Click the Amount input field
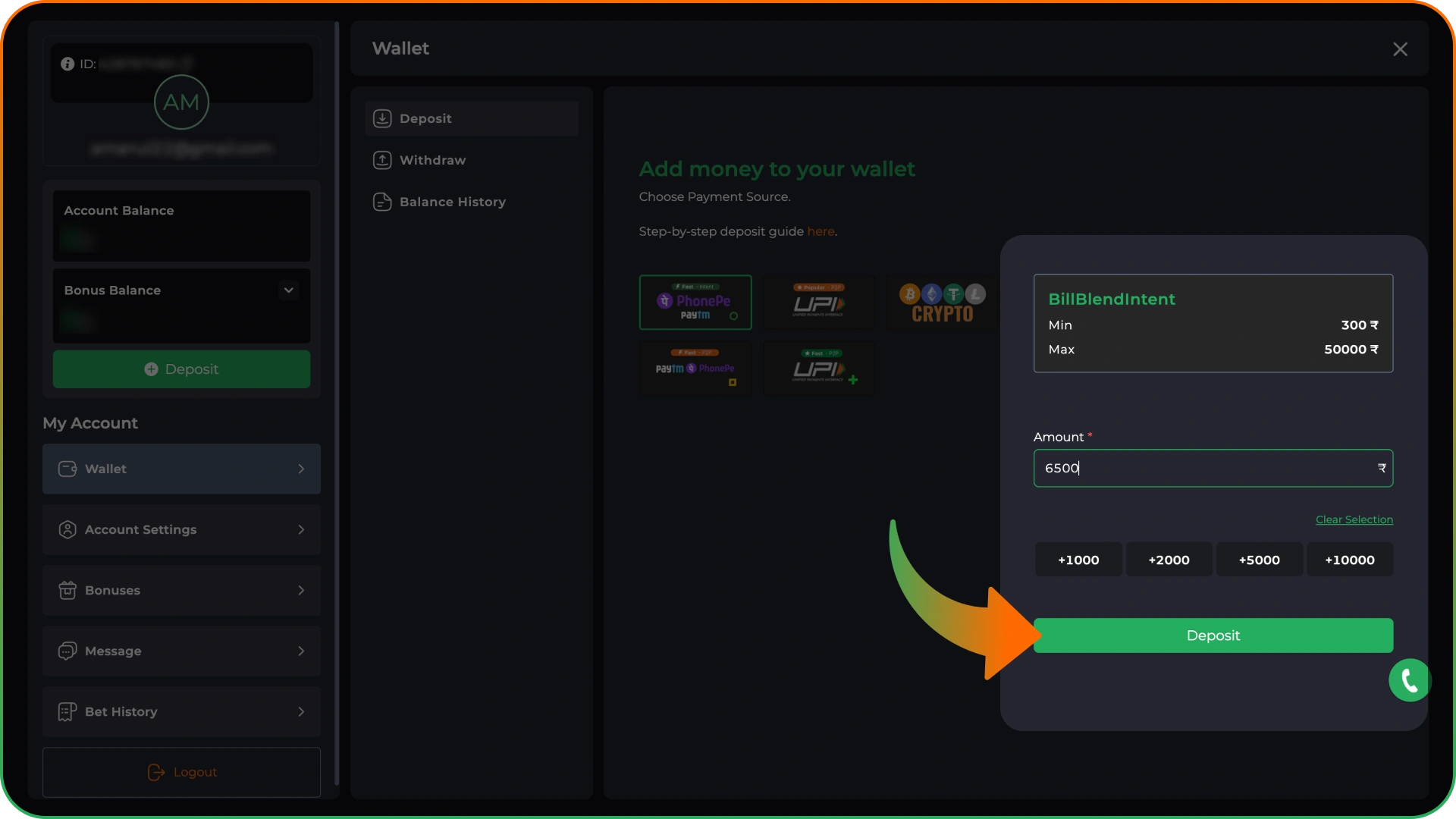Image resolution: width=1456 pixels, height=819 pixels. [x=1213, y=468]
